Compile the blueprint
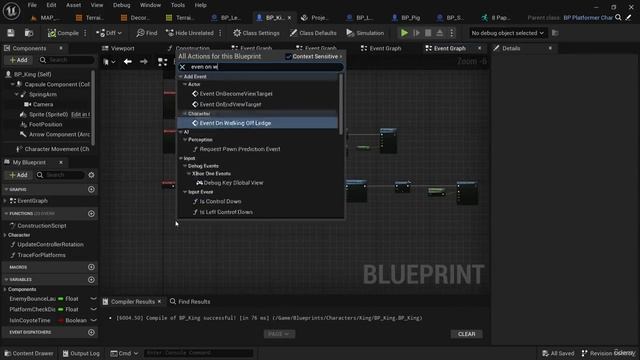The width and height of the screenshot is (640, 360). click(63, 33)
